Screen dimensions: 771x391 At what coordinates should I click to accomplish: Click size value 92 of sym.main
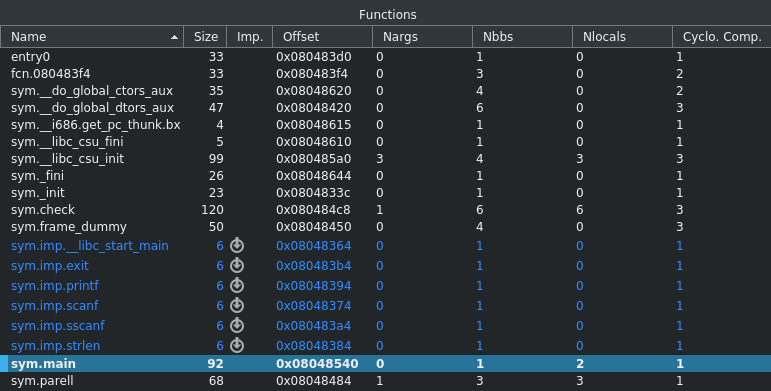coord(215,363)
